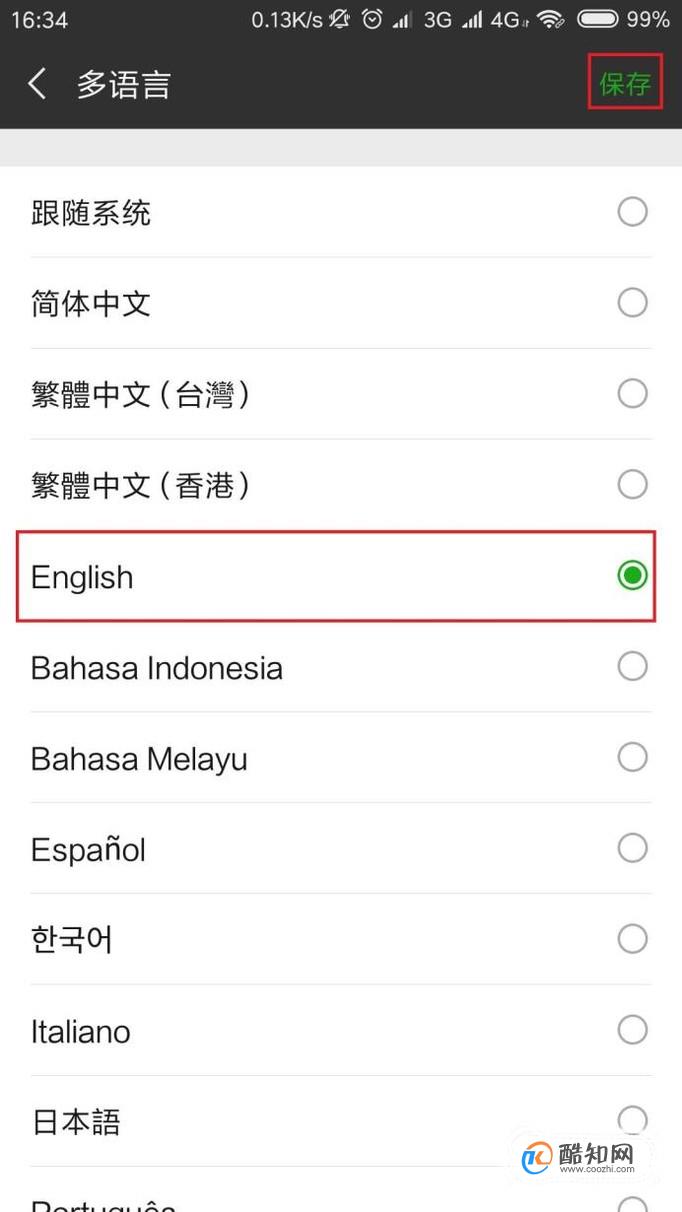Tap the back arrow icon

point(37,84)
